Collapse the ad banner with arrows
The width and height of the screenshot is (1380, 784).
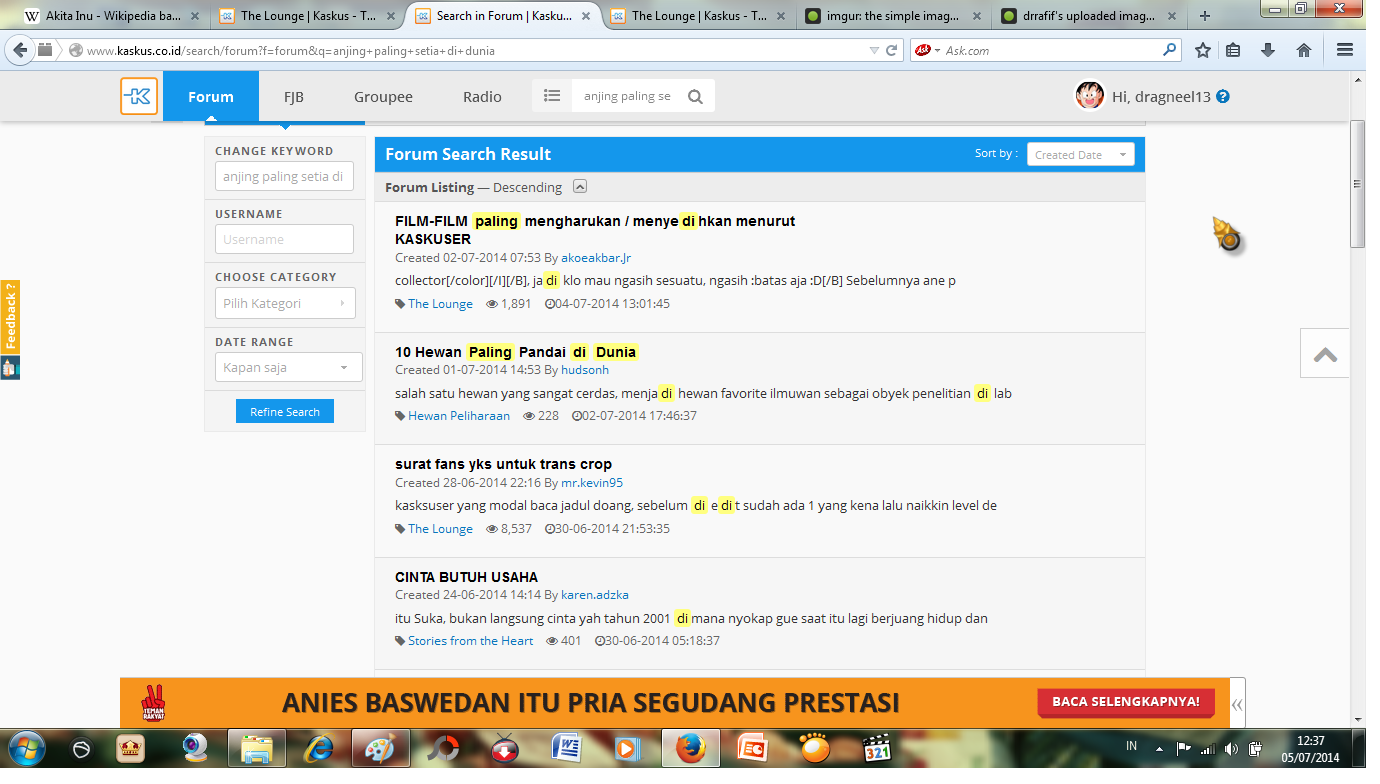tap(1237, 704)
